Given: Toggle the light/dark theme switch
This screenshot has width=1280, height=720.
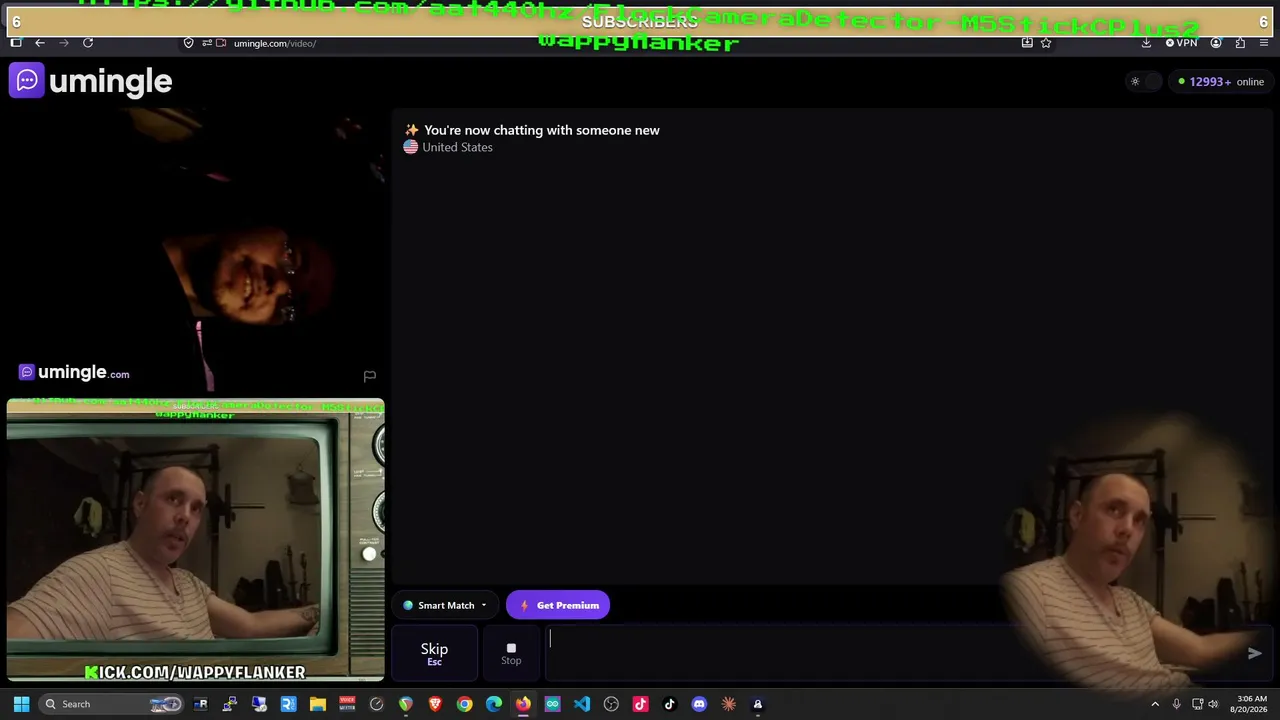Looking at the screenshot, I should pyautogui.click(x=1145, y=82).
